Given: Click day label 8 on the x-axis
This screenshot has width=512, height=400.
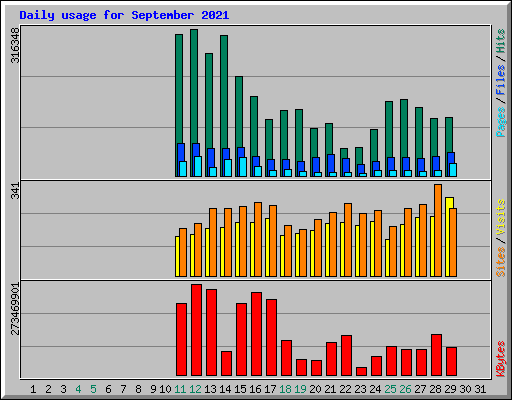Looking at the screenshot, I should (138, 389).
